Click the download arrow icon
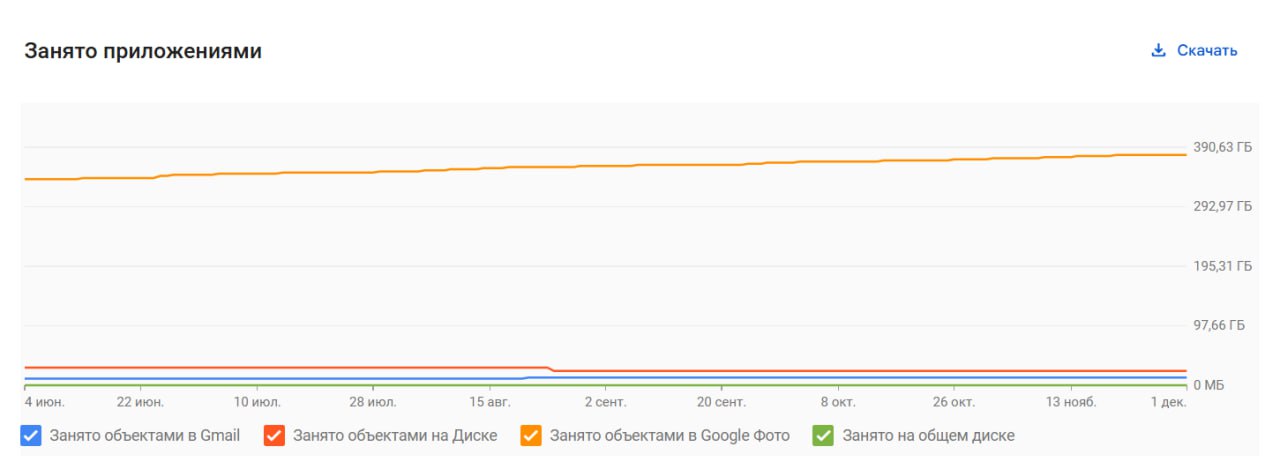1280x469 pixels. point(1159,51)
